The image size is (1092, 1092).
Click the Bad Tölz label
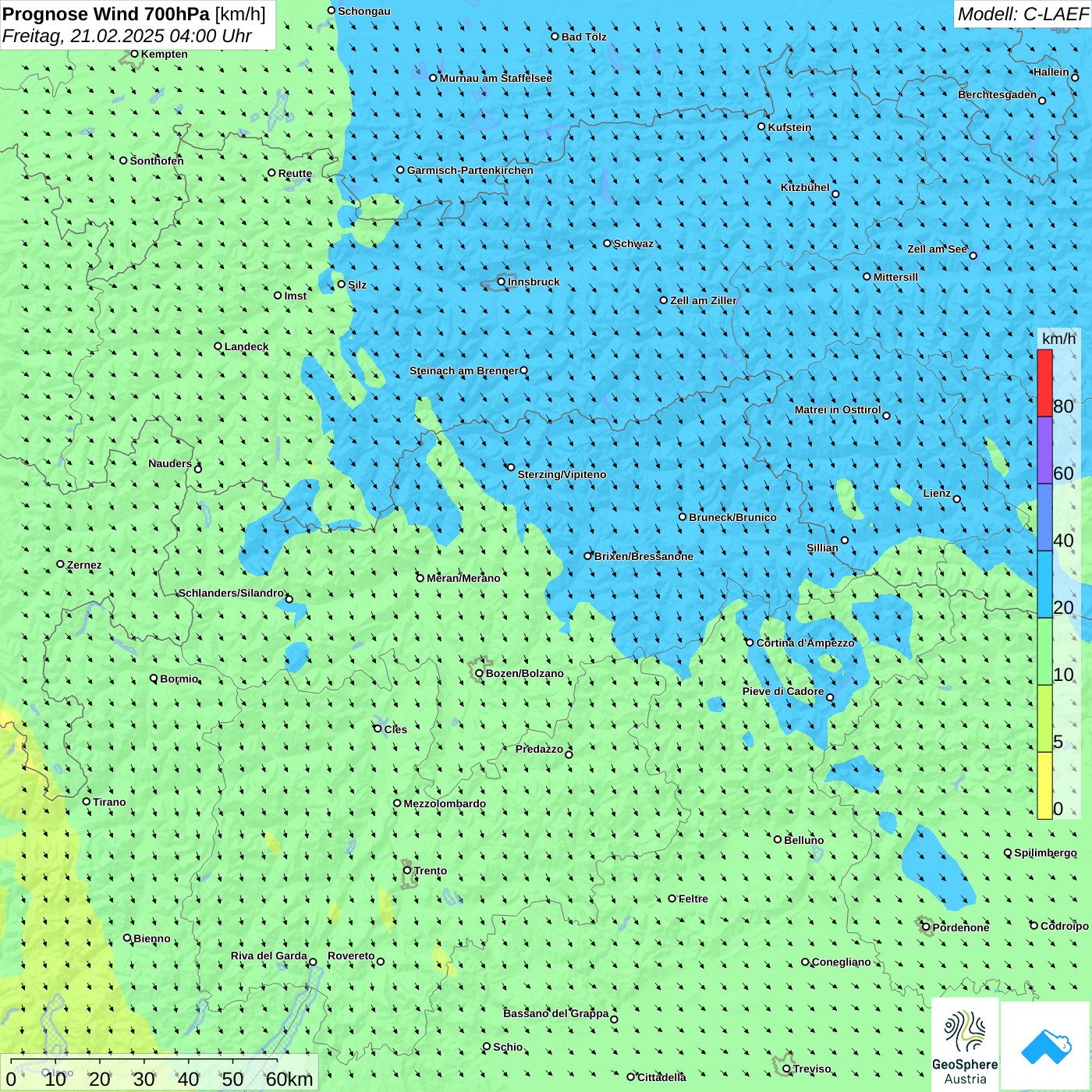(583, 37)
